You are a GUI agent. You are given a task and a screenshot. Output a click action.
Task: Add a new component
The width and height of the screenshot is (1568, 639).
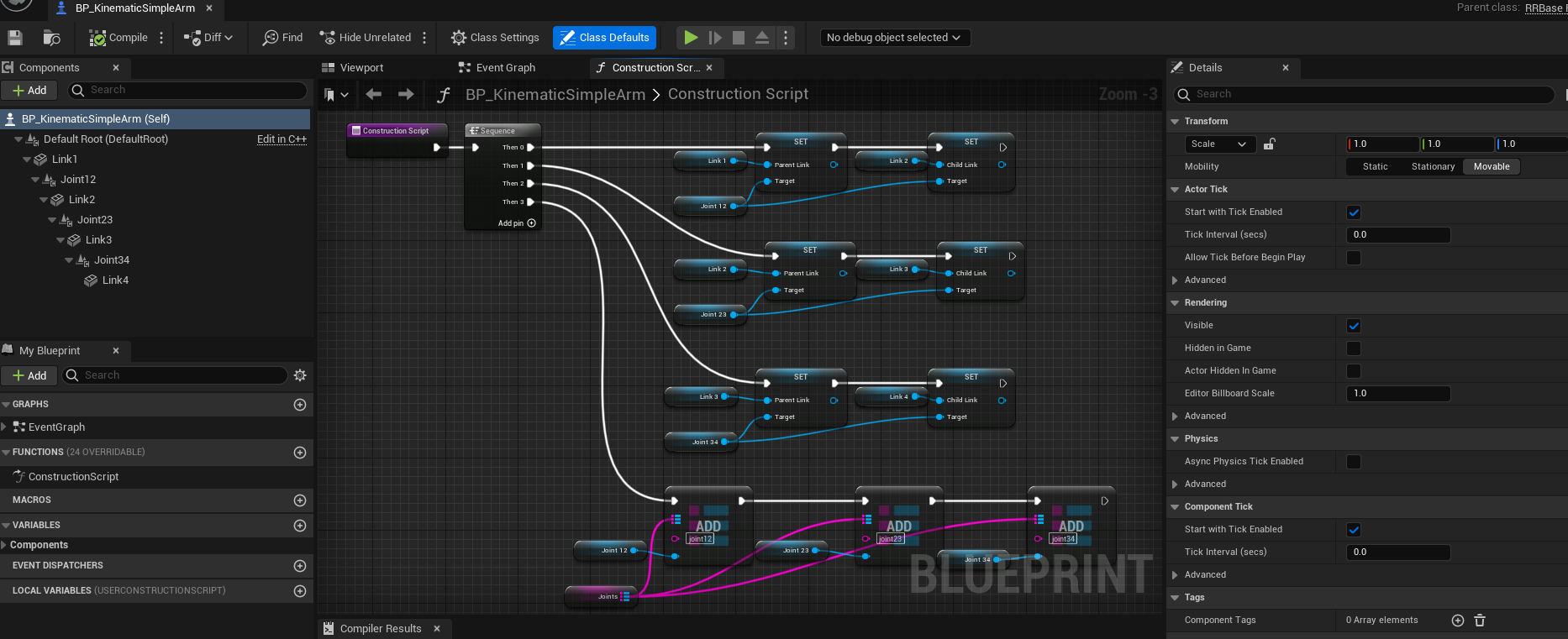tap(29, 91)
